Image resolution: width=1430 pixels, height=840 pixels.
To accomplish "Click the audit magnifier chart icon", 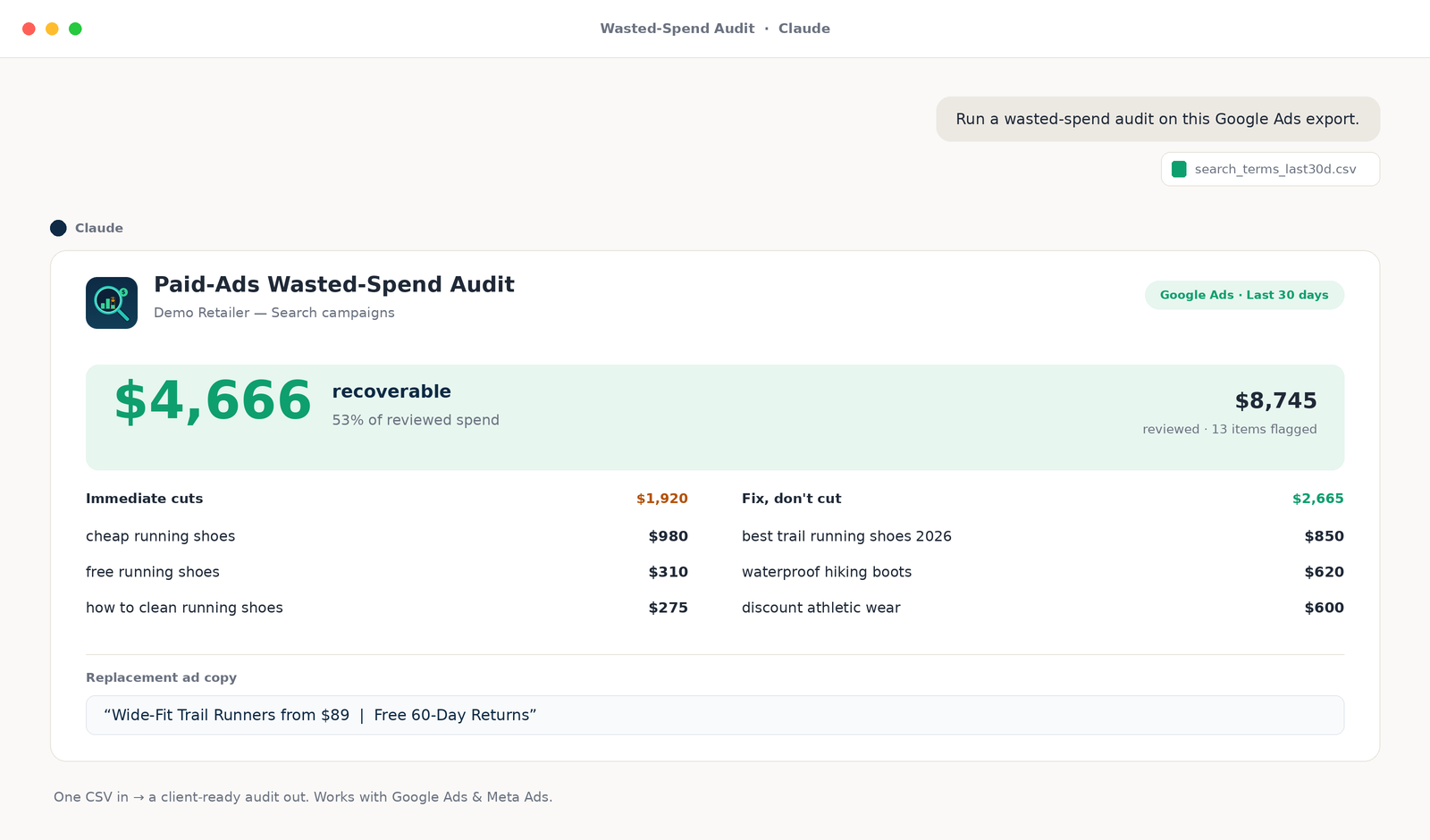I will [112, 303].
